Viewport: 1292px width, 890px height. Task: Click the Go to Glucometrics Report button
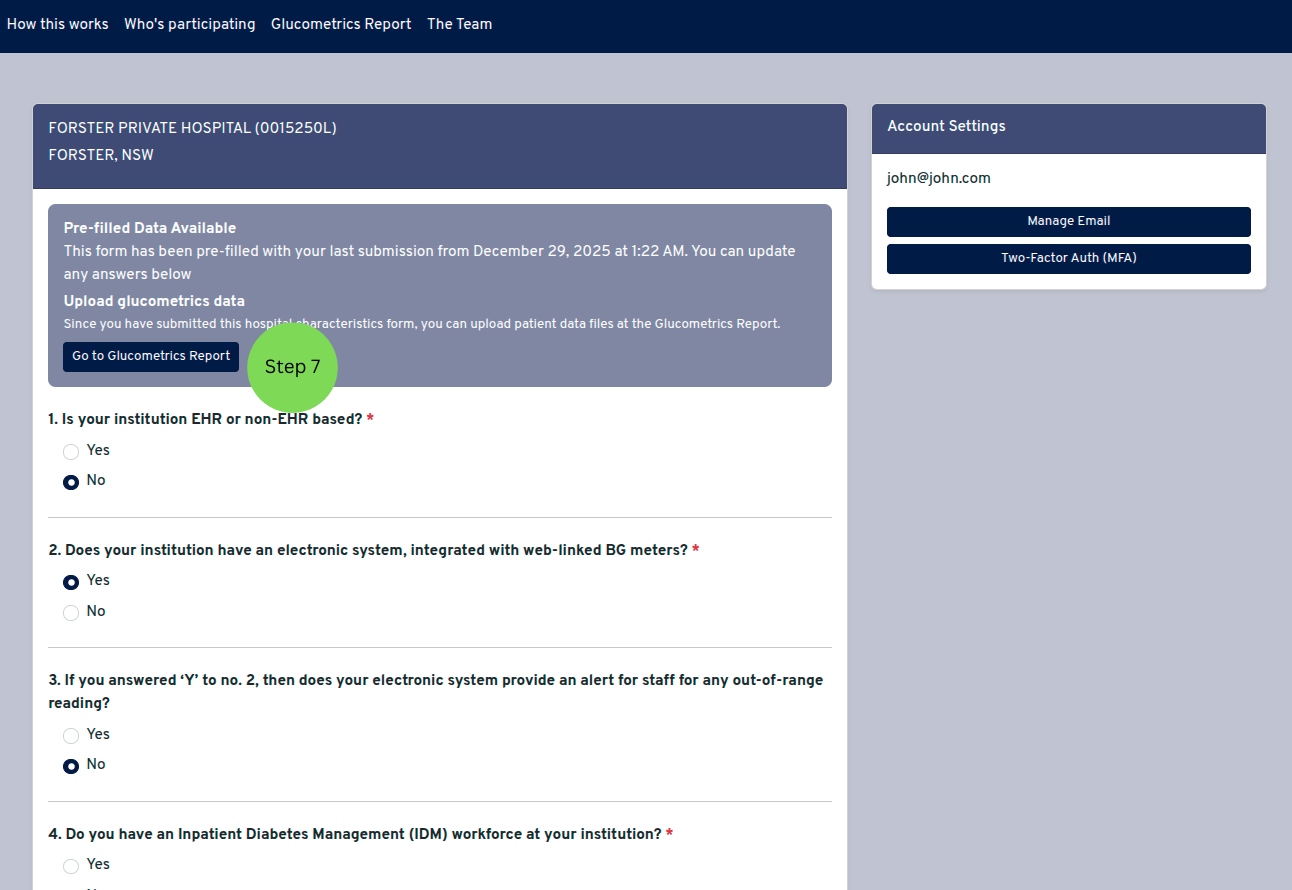click(151, 356)
